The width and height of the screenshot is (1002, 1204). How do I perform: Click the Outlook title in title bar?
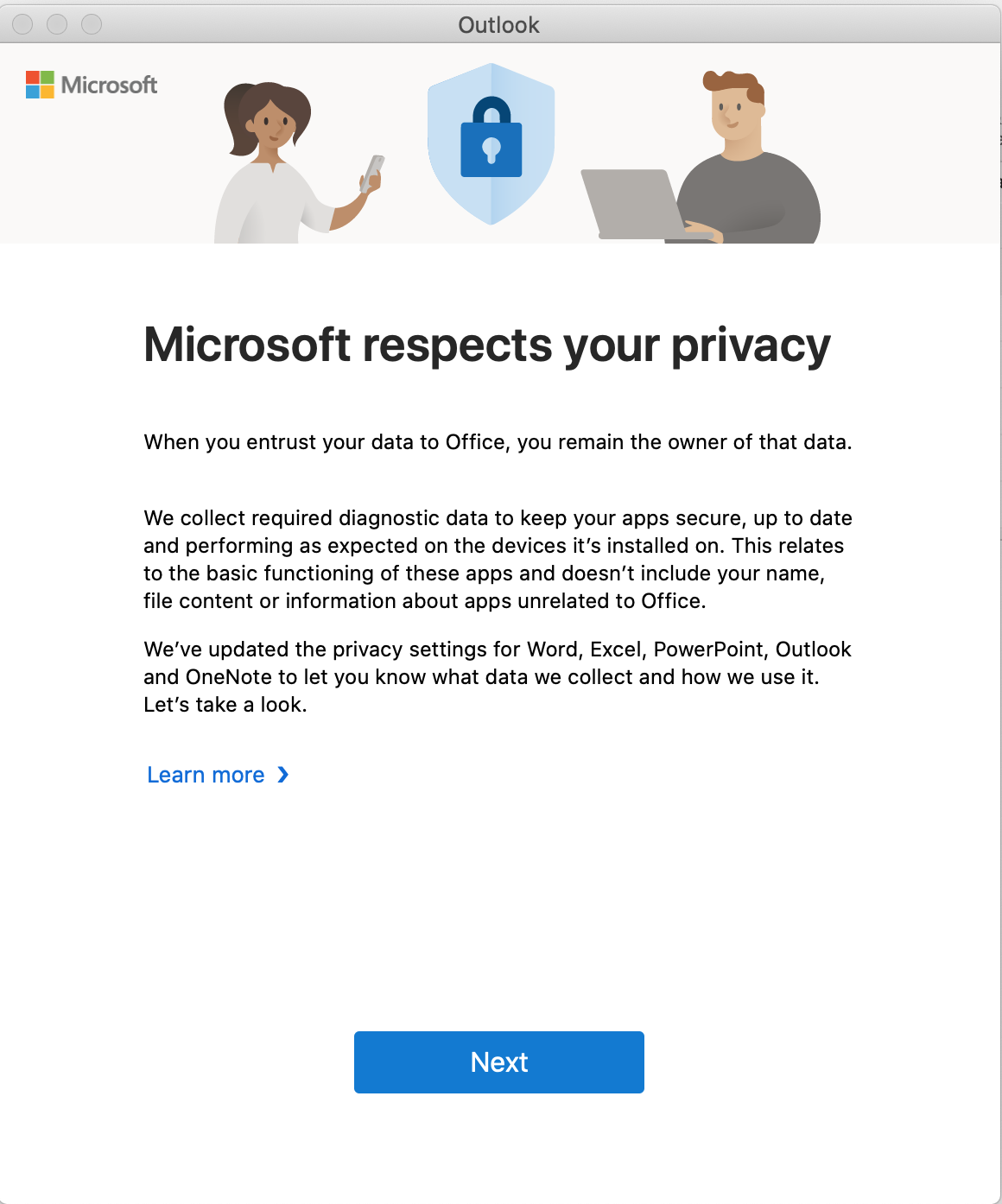click(x=498, y=25)
